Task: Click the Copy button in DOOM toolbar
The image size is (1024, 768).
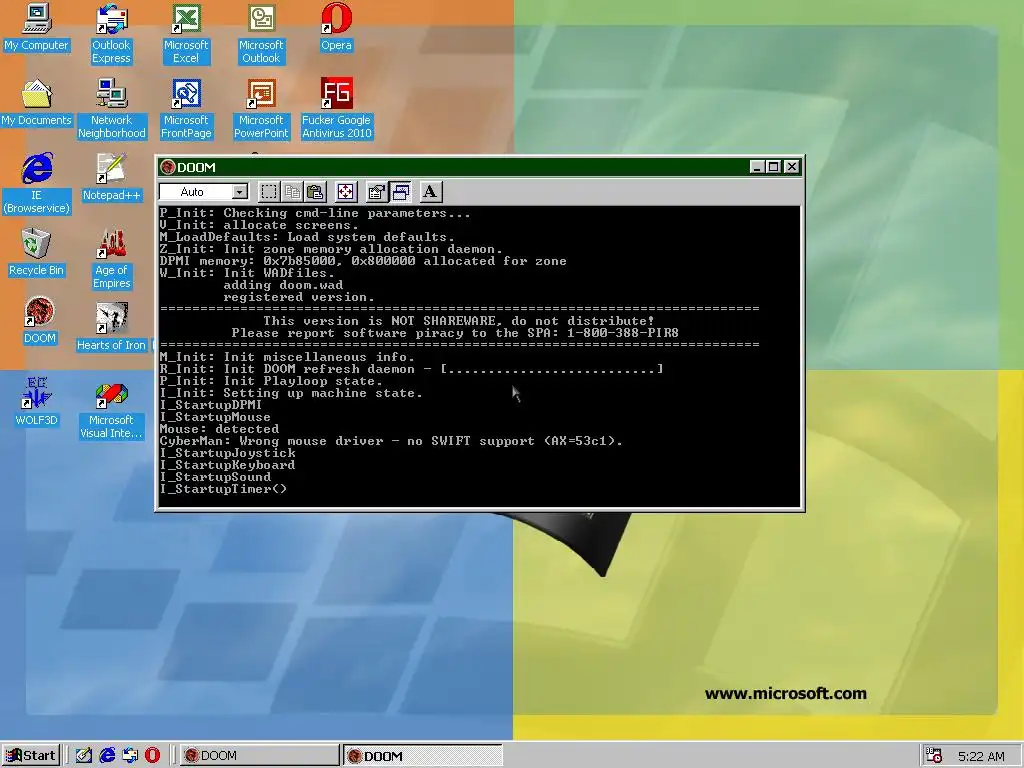Action: (292, 192)
